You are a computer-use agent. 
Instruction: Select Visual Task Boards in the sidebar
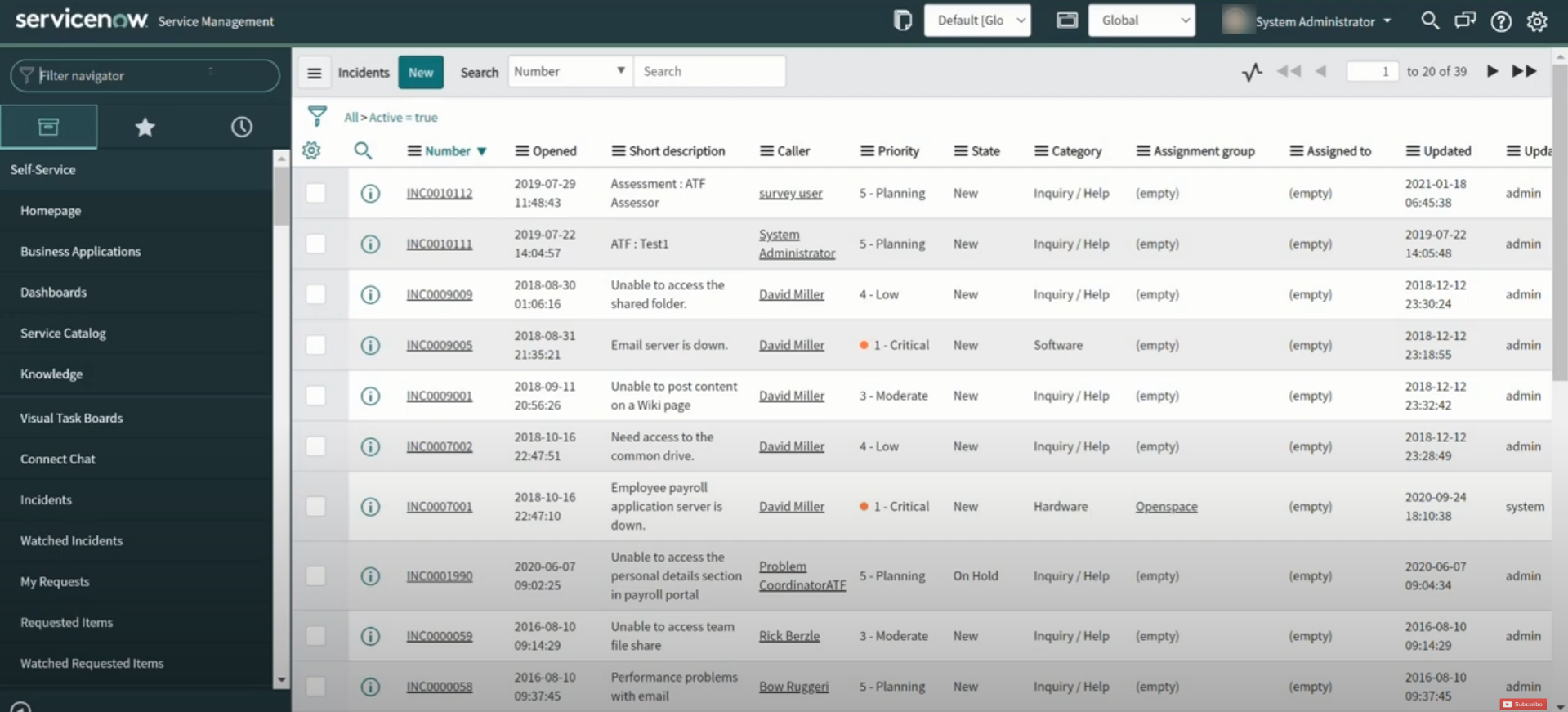coord(71,418)
